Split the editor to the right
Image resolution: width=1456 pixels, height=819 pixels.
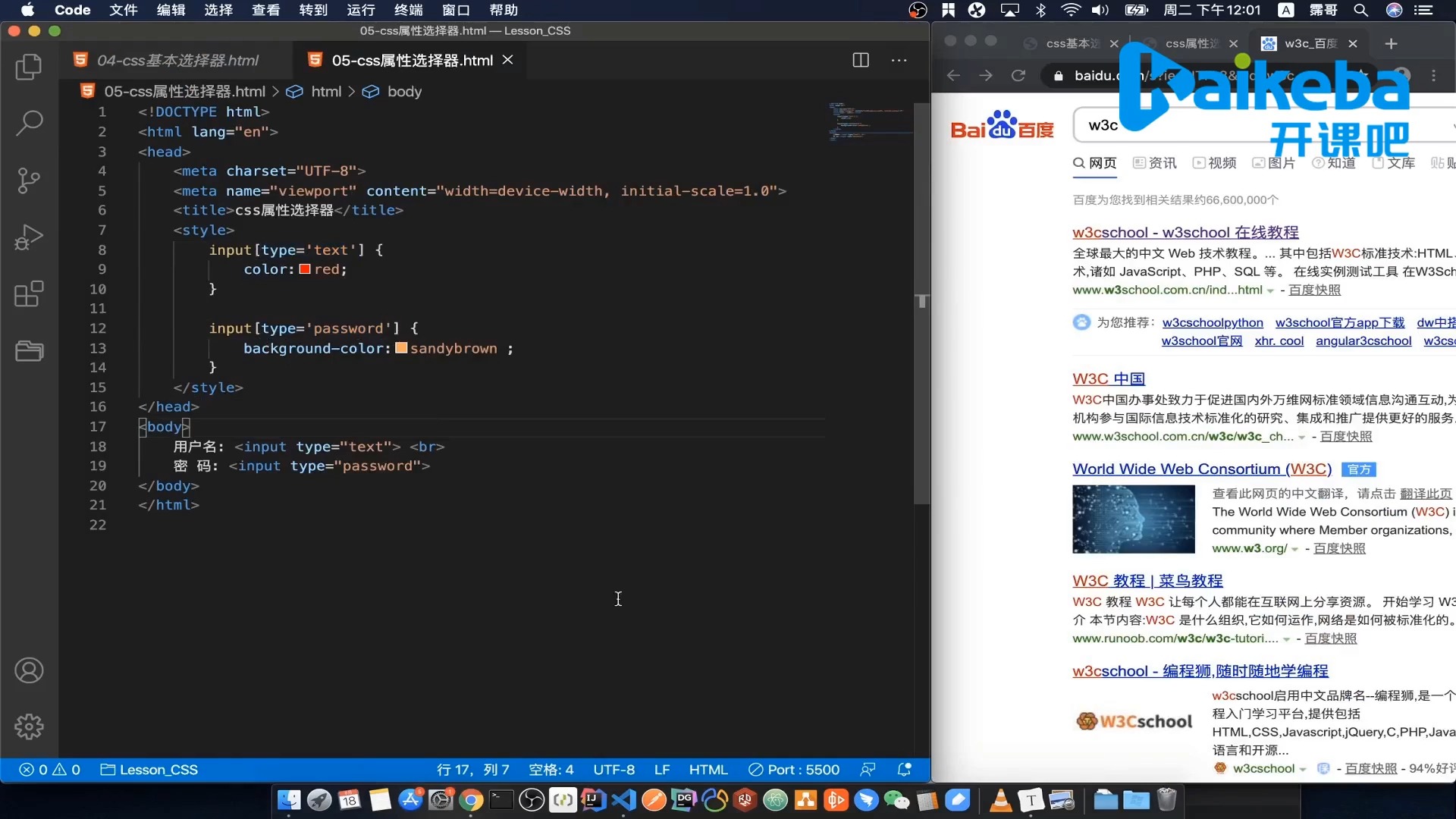coord(861,60)
